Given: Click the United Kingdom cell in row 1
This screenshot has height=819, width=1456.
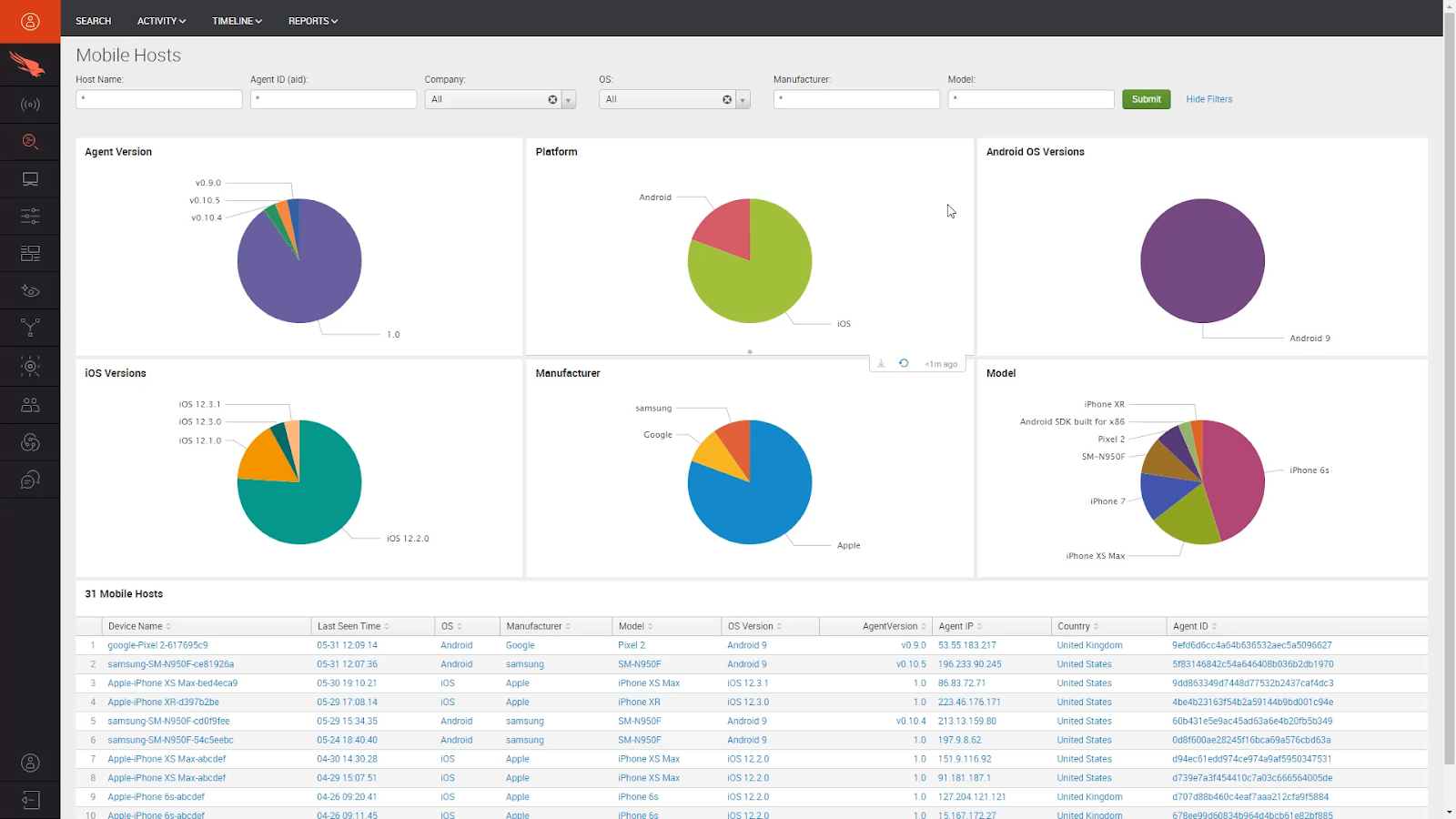Looking at the screenshot, I should [1089, 645].
